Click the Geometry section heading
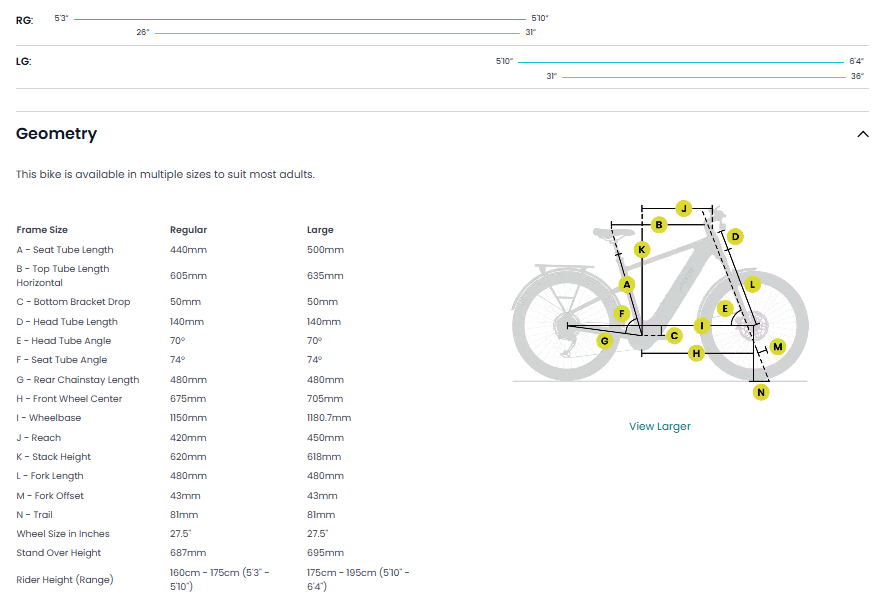 click(x=56, y=134)
